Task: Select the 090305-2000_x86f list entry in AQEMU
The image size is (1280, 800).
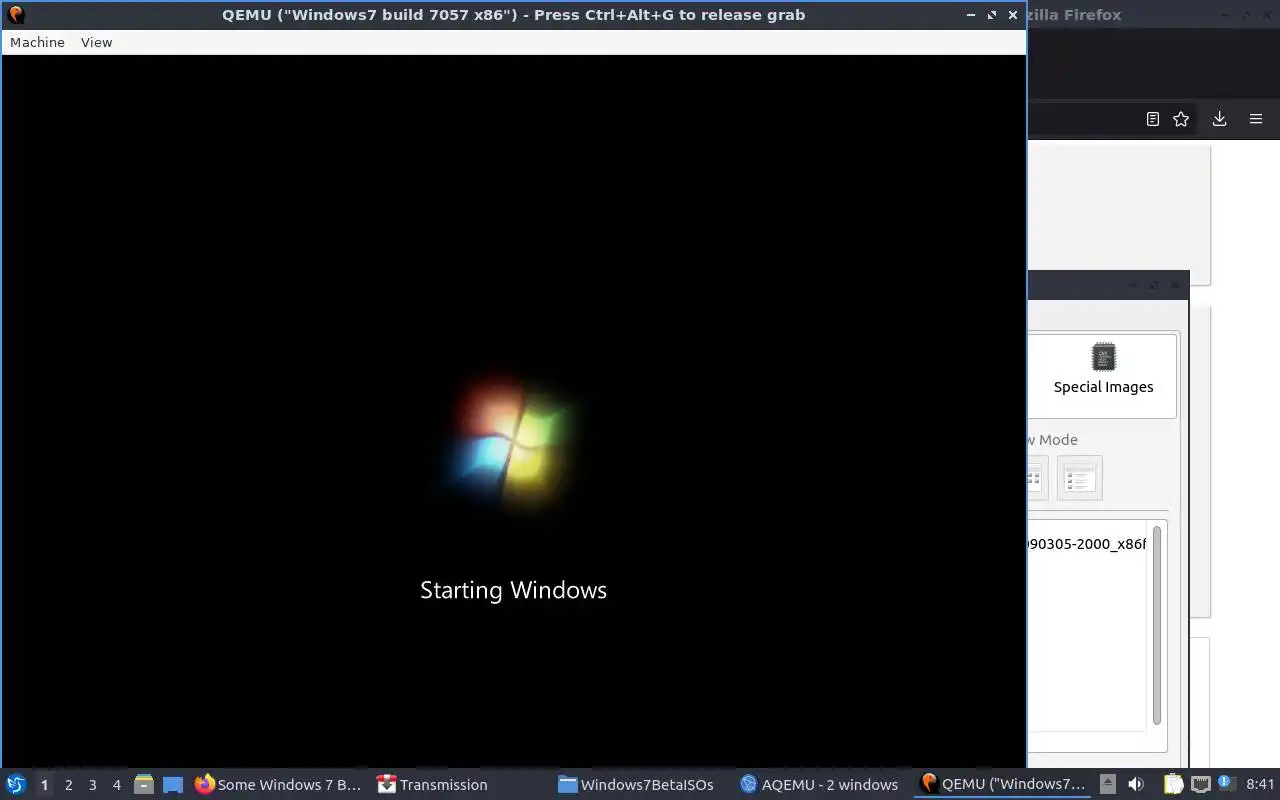Action: (x=1086, y=544)
